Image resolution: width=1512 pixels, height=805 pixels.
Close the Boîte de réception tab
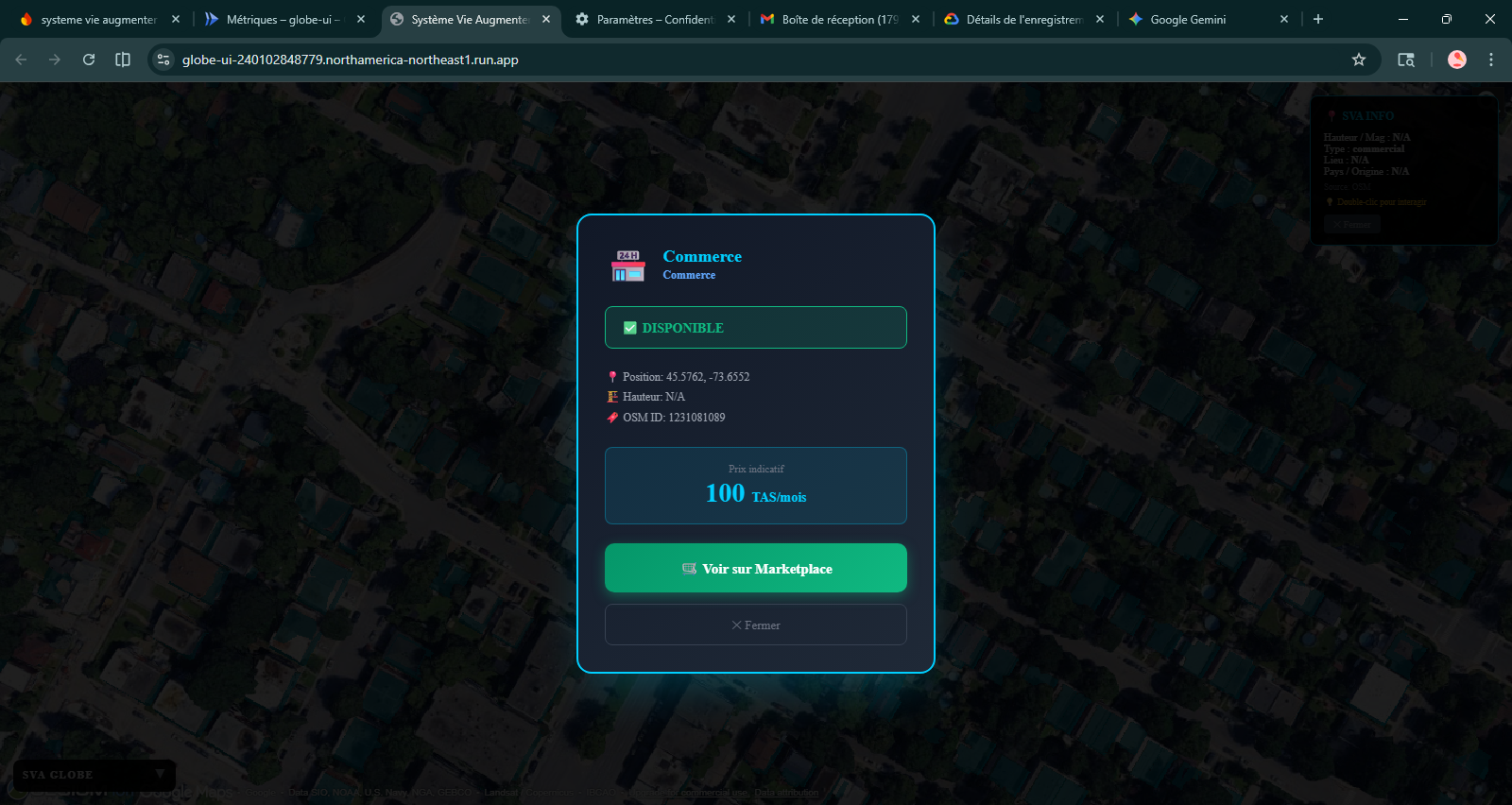click(x=916, y=19)
